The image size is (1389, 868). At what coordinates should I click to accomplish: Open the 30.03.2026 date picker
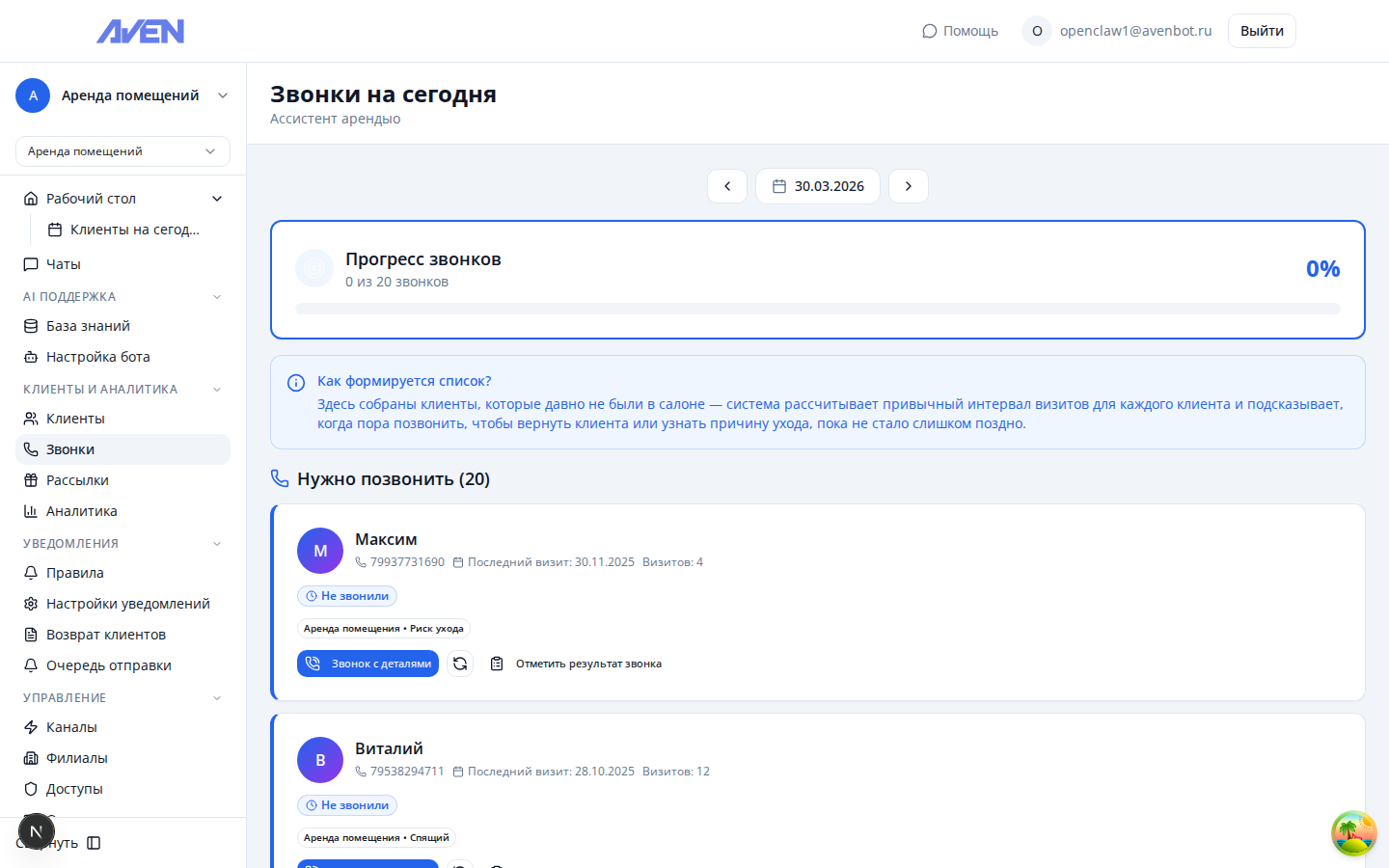[817, 185]
